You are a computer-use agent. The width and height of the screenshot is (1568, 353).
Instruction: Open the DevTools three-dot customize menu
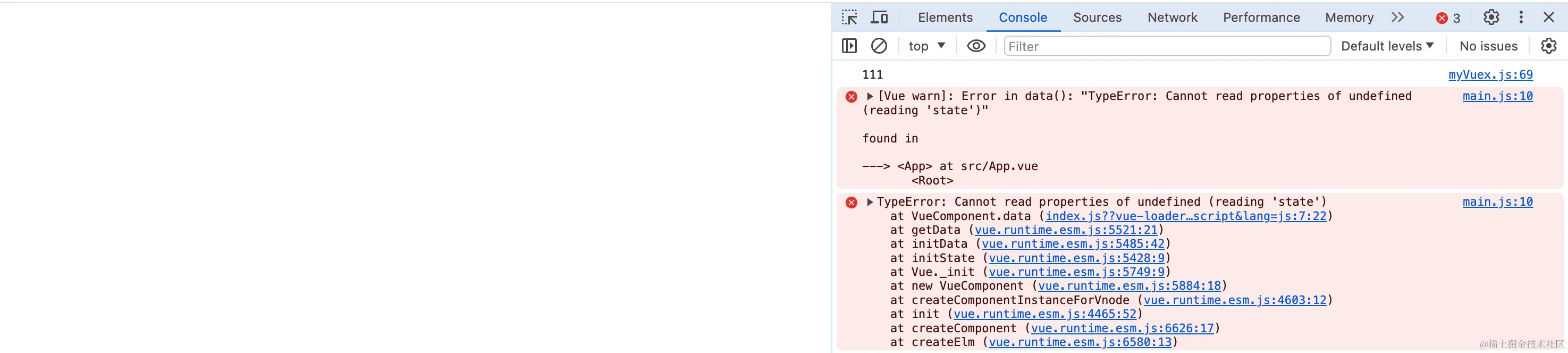click(x=1521, y=17)
